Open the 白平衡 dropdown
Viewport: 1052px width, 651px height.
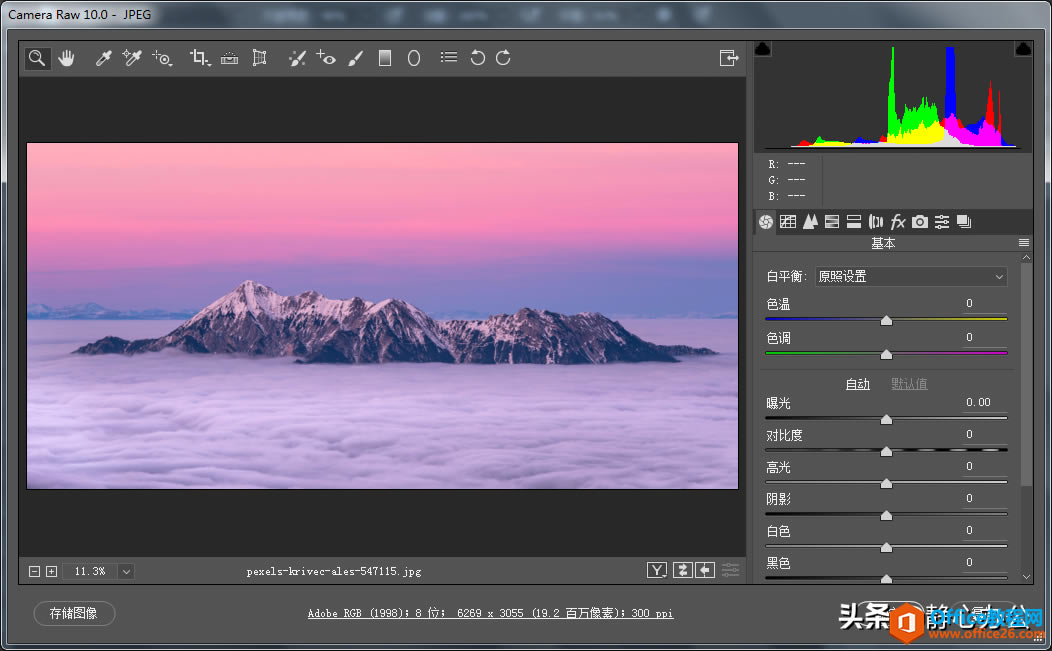click(x=911, y=277)
